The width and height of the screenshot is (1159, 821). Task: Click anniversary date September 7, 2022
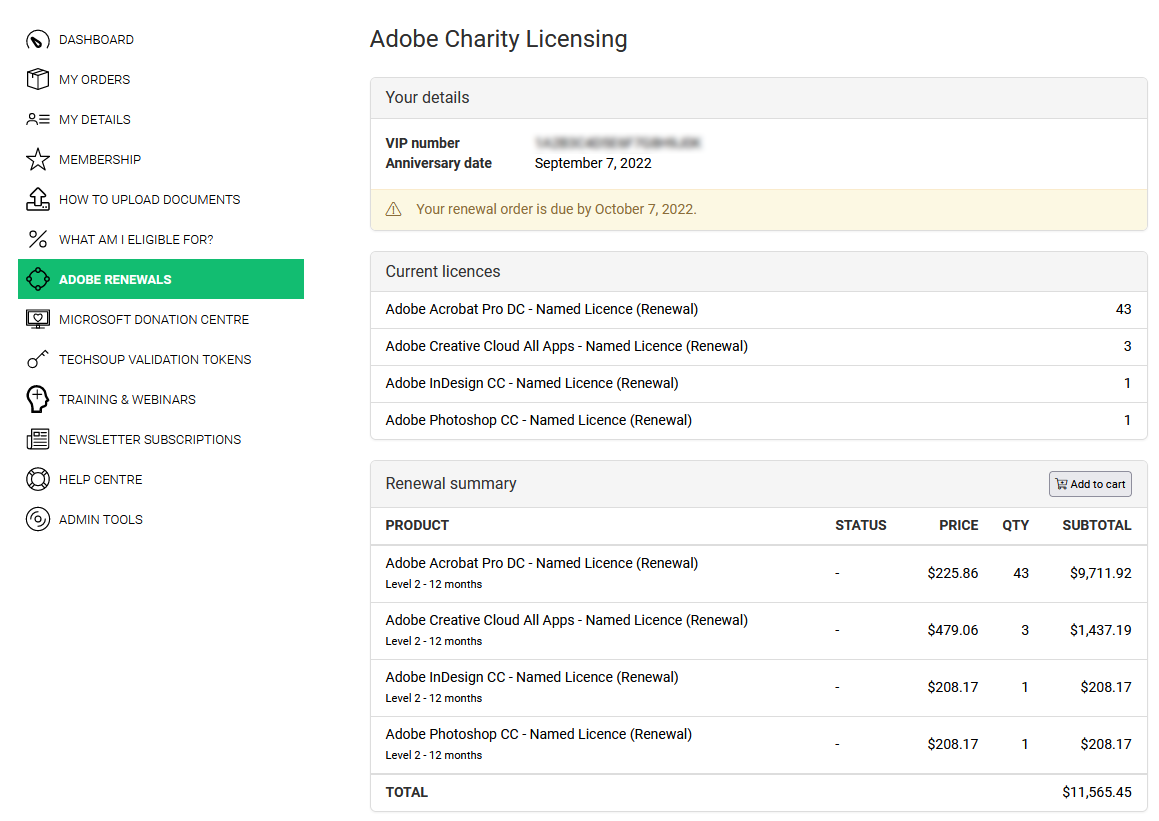tap(593, 163)
